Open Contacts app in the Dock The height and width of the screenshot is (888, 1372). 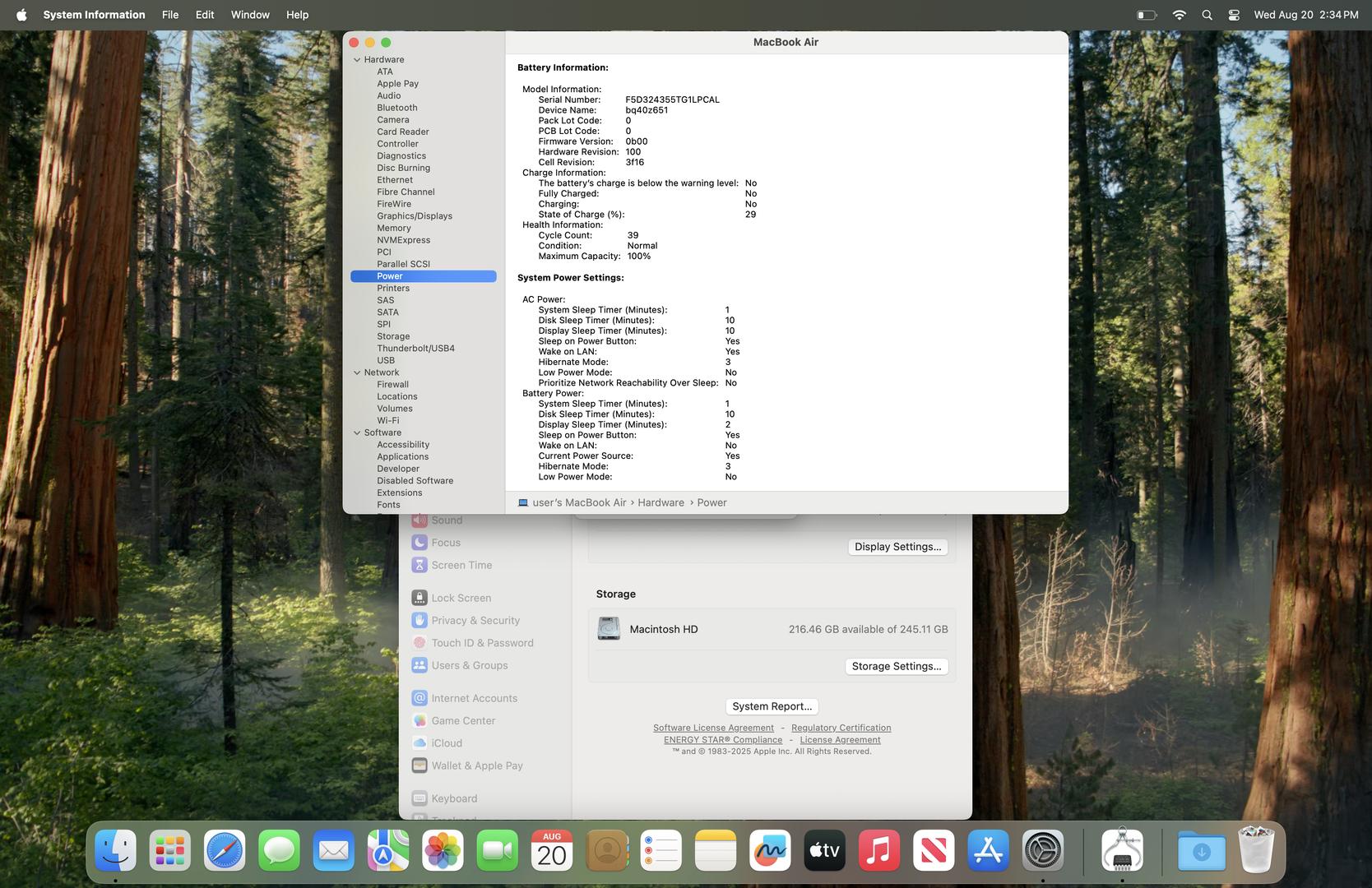point(606,850)
